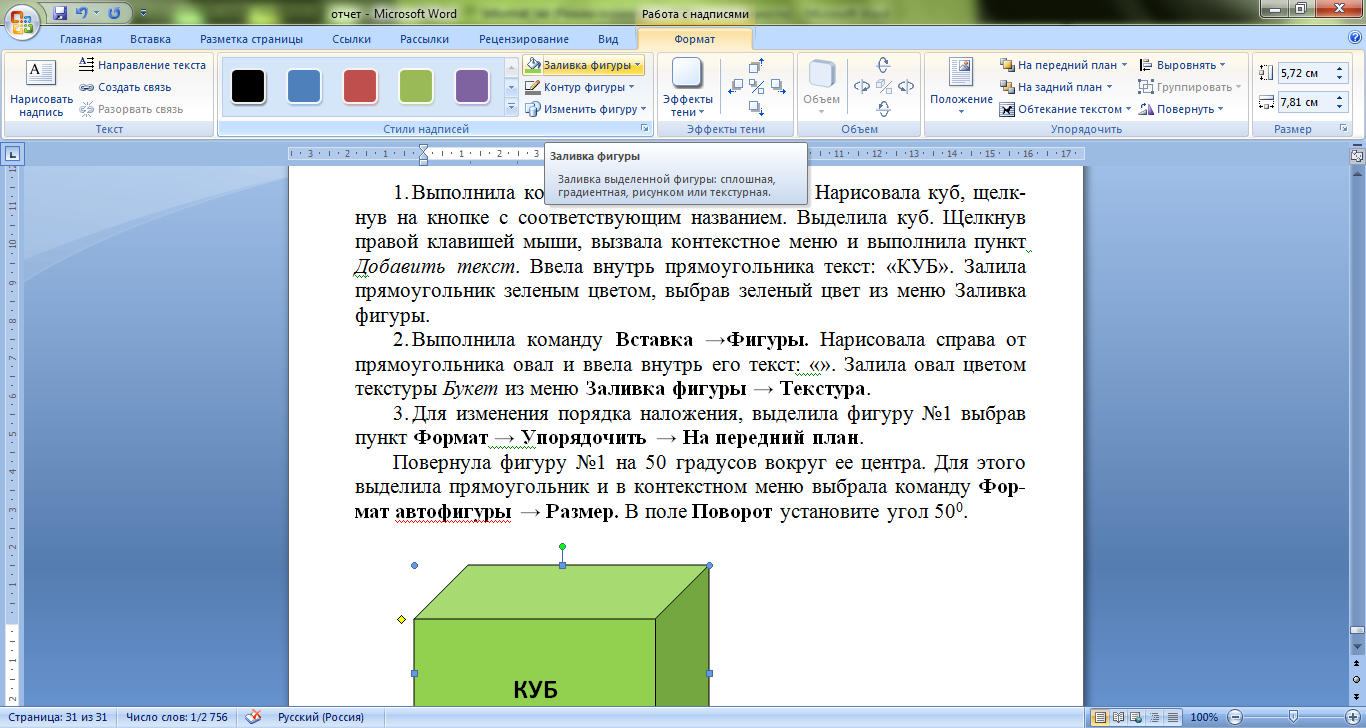The image size is (1366, 728).
Task: Click Число слов: 1/2 756 indicator
Action: [x=178, y=717]
